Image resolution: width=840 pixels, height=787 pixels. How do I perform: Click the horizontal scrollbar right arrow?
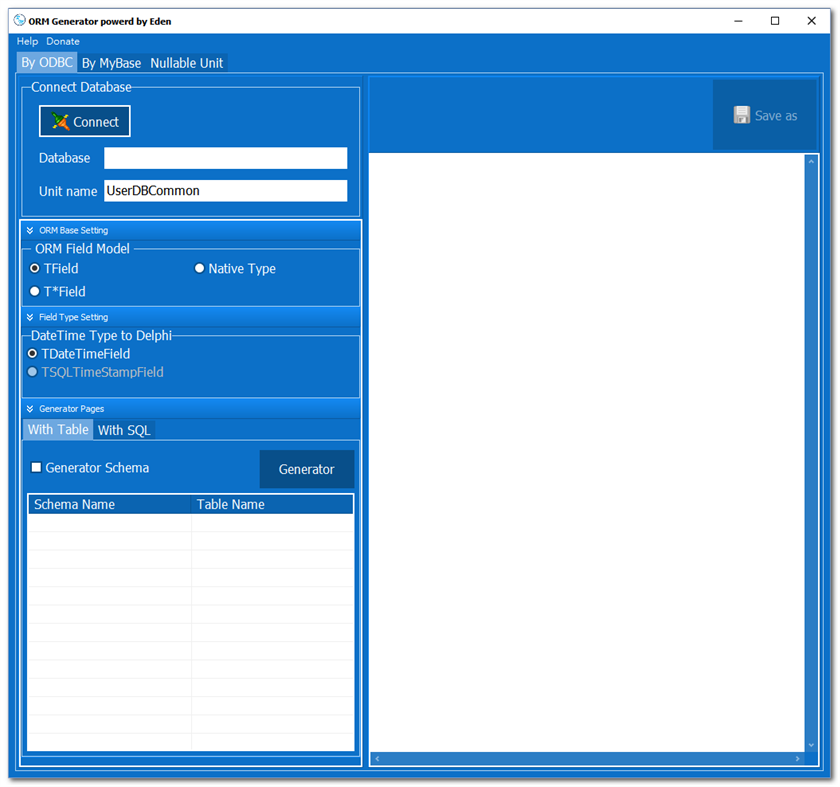point(798,759)
